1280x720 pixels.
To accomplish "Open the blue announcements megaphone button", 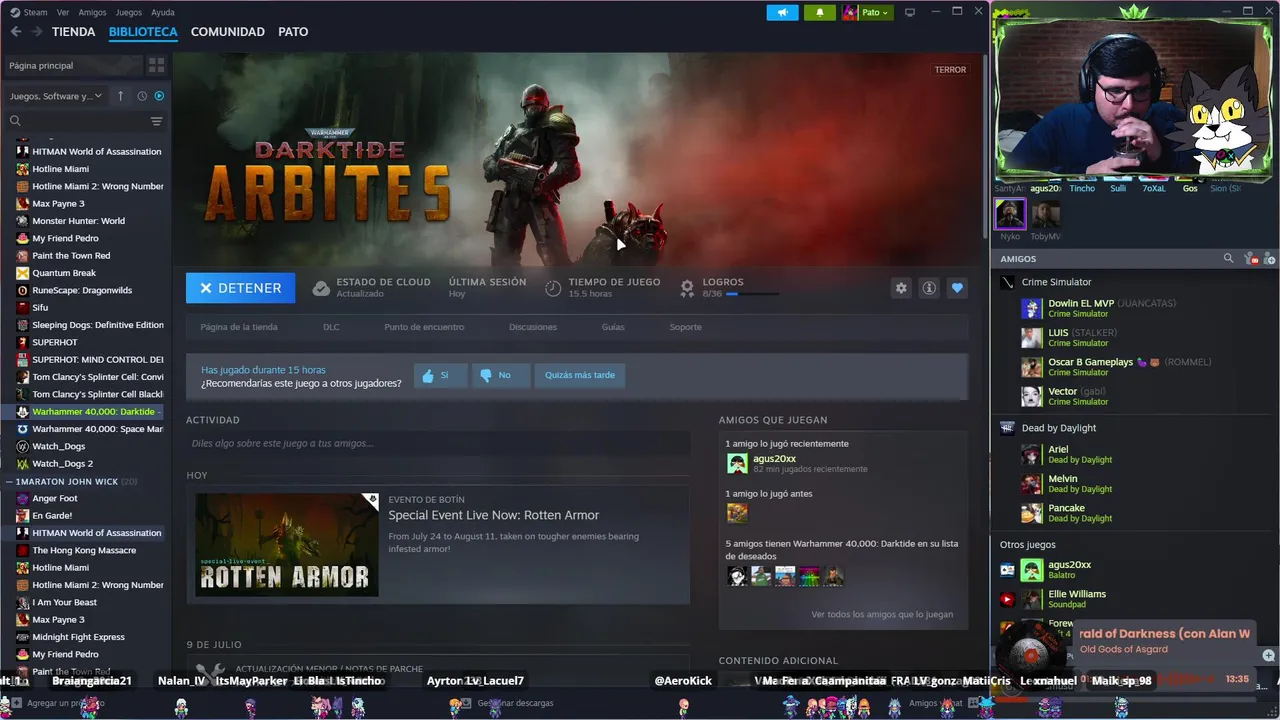I will [782, 12].
